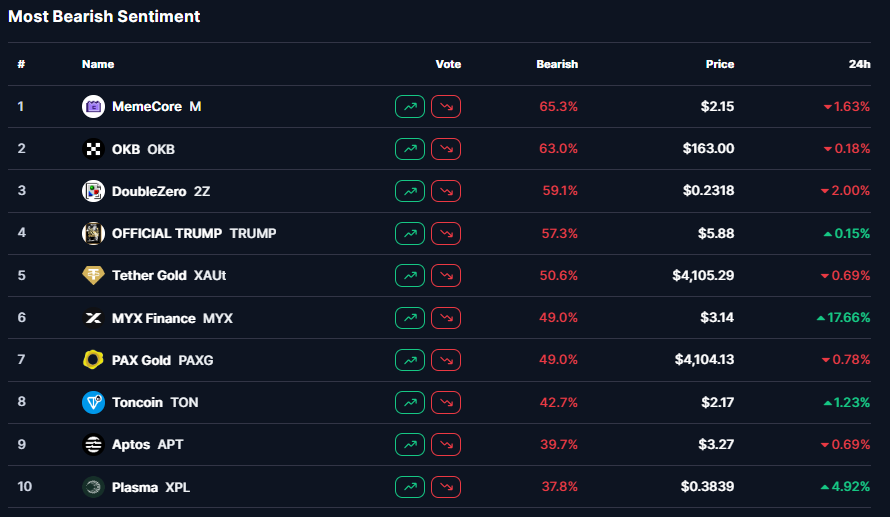Click the Name column header
The image size is (890, 517).
tap(98, 64)
